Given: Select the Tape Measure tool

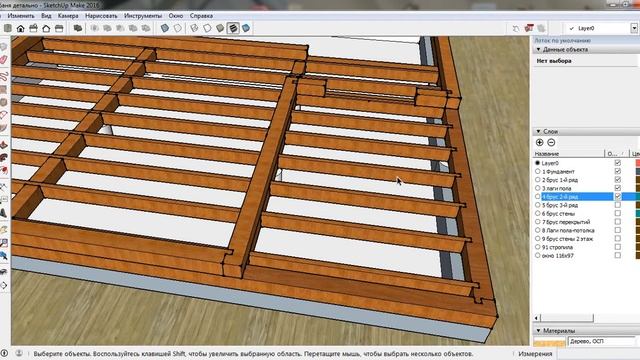Looking at the screenshot, I should [4, 187].
